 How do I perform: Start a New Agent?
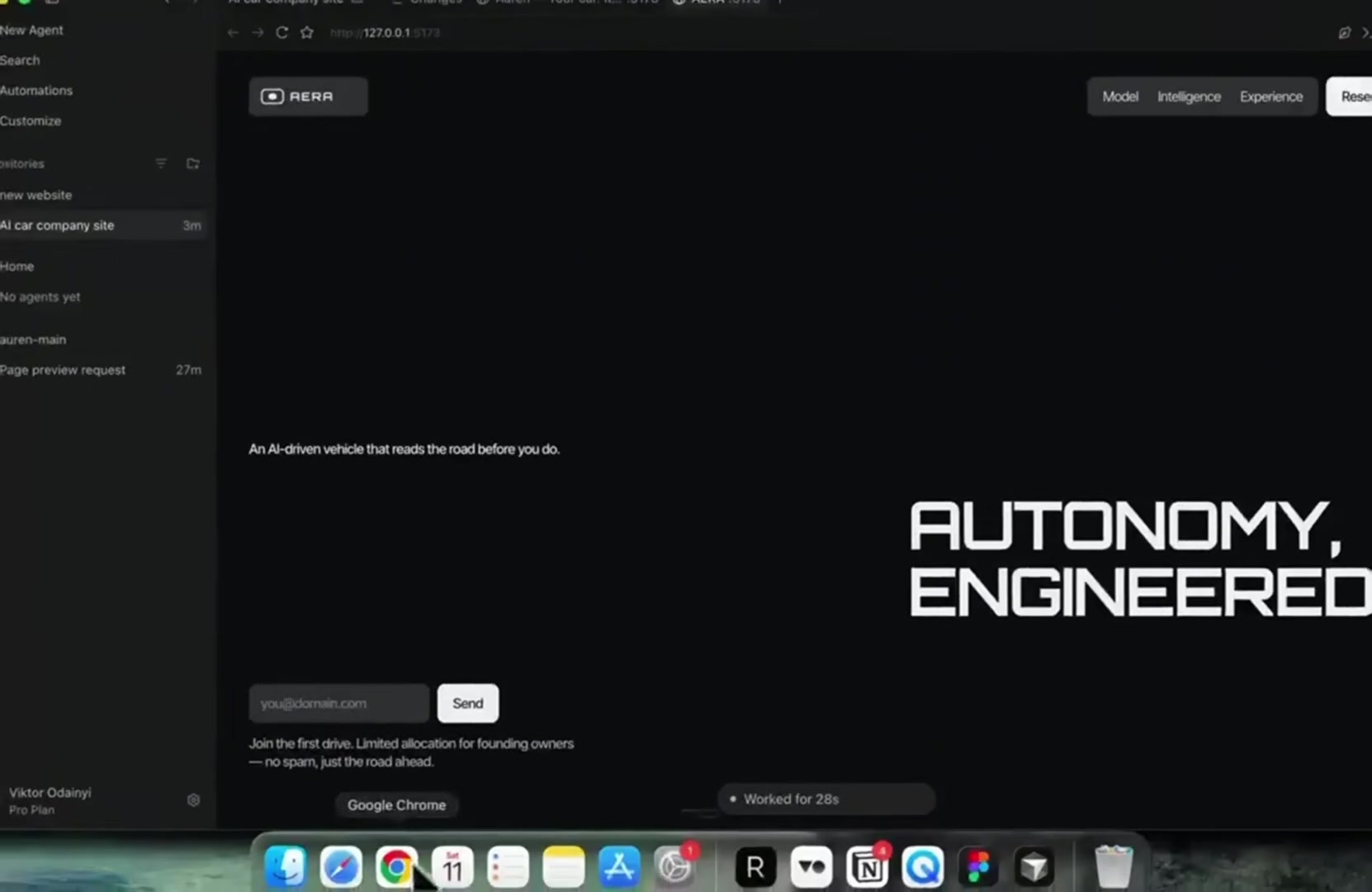tap(31, 30)
